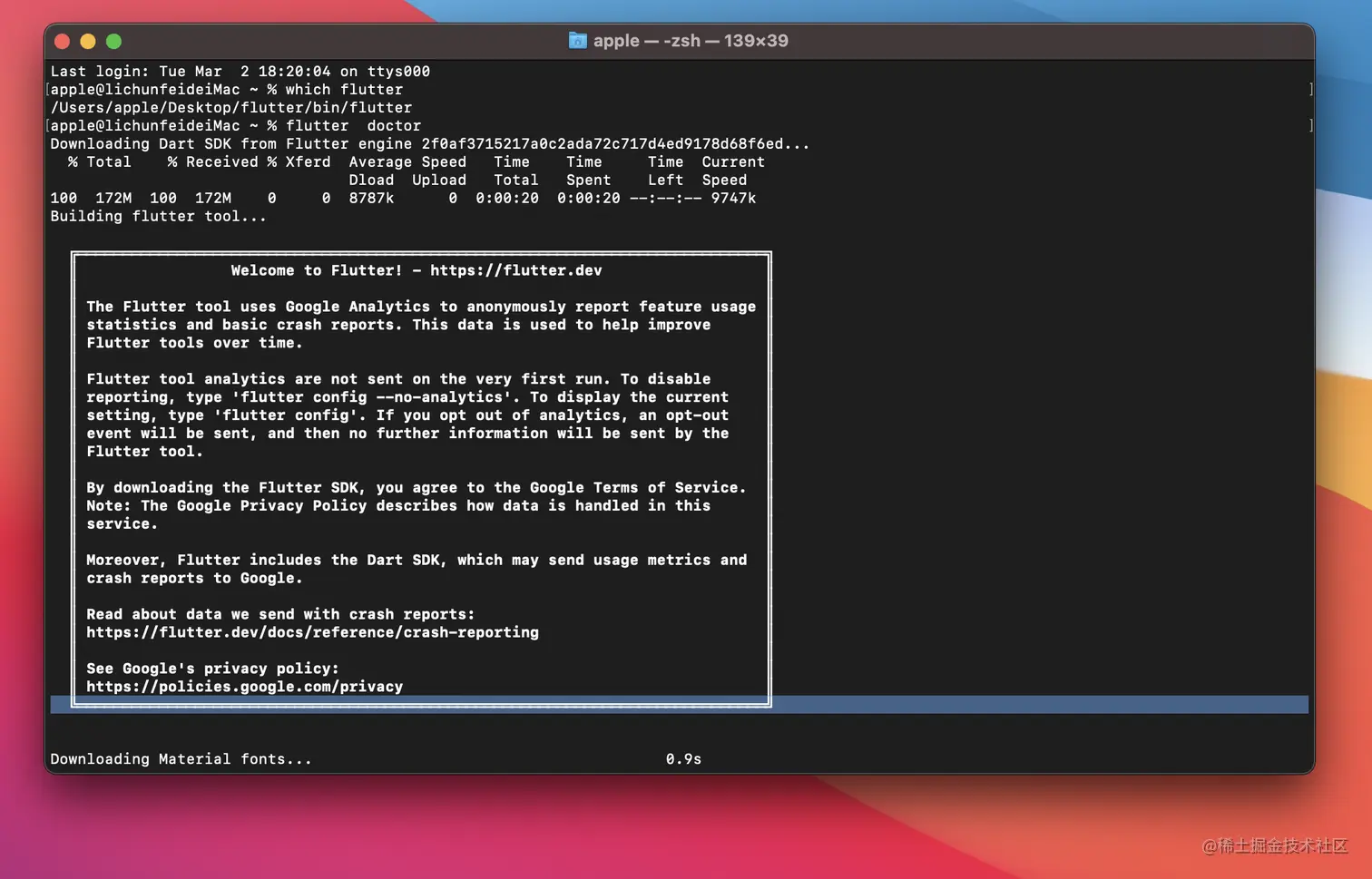Click the 'flutter doctor' command line
The image size is (1372, 879).
coord(236,125)
